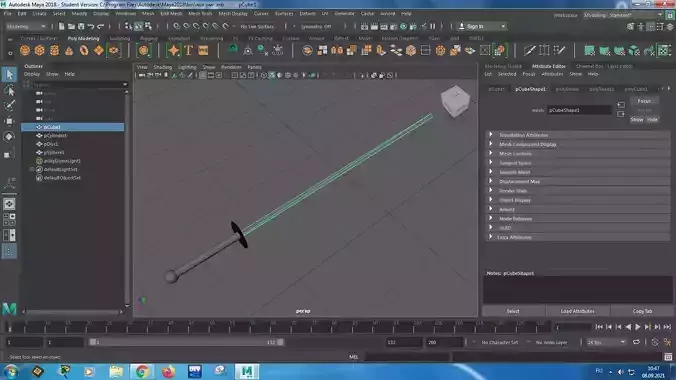Screen dimensions: 676x380
Task: Activate the Paint selection tool
Action: click(9, 105)
